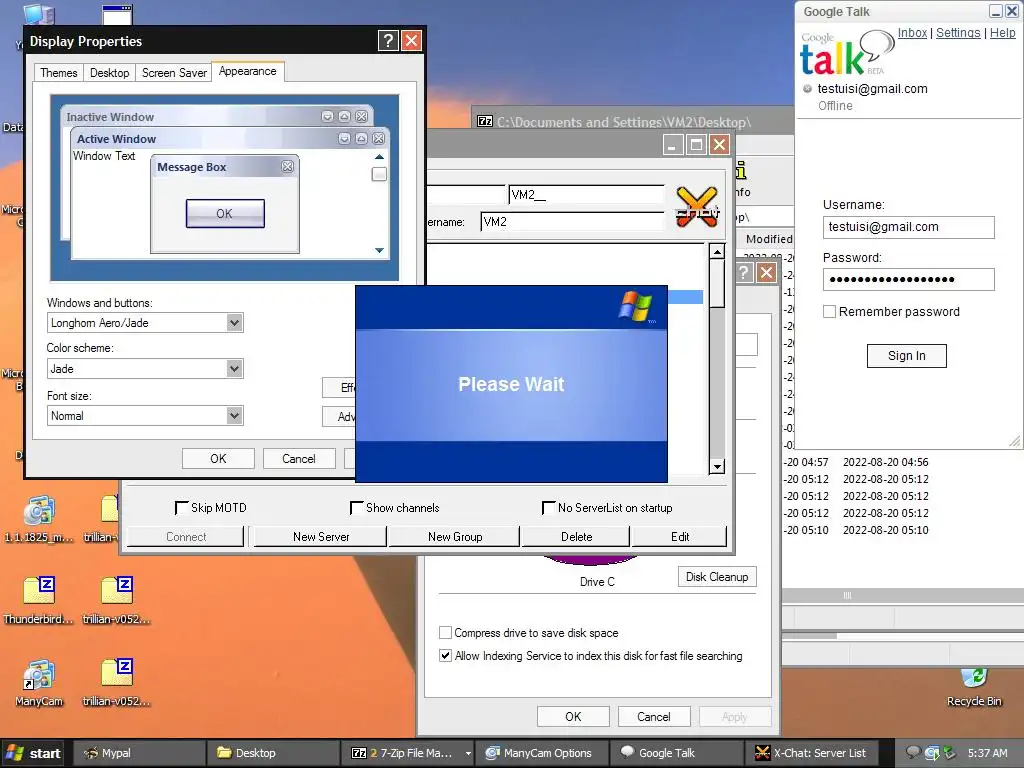Image resolution: width=1024 pixels, height=768 pixels.
Task: Click Edit in X-Chat server list
Action: coord(680,537)
